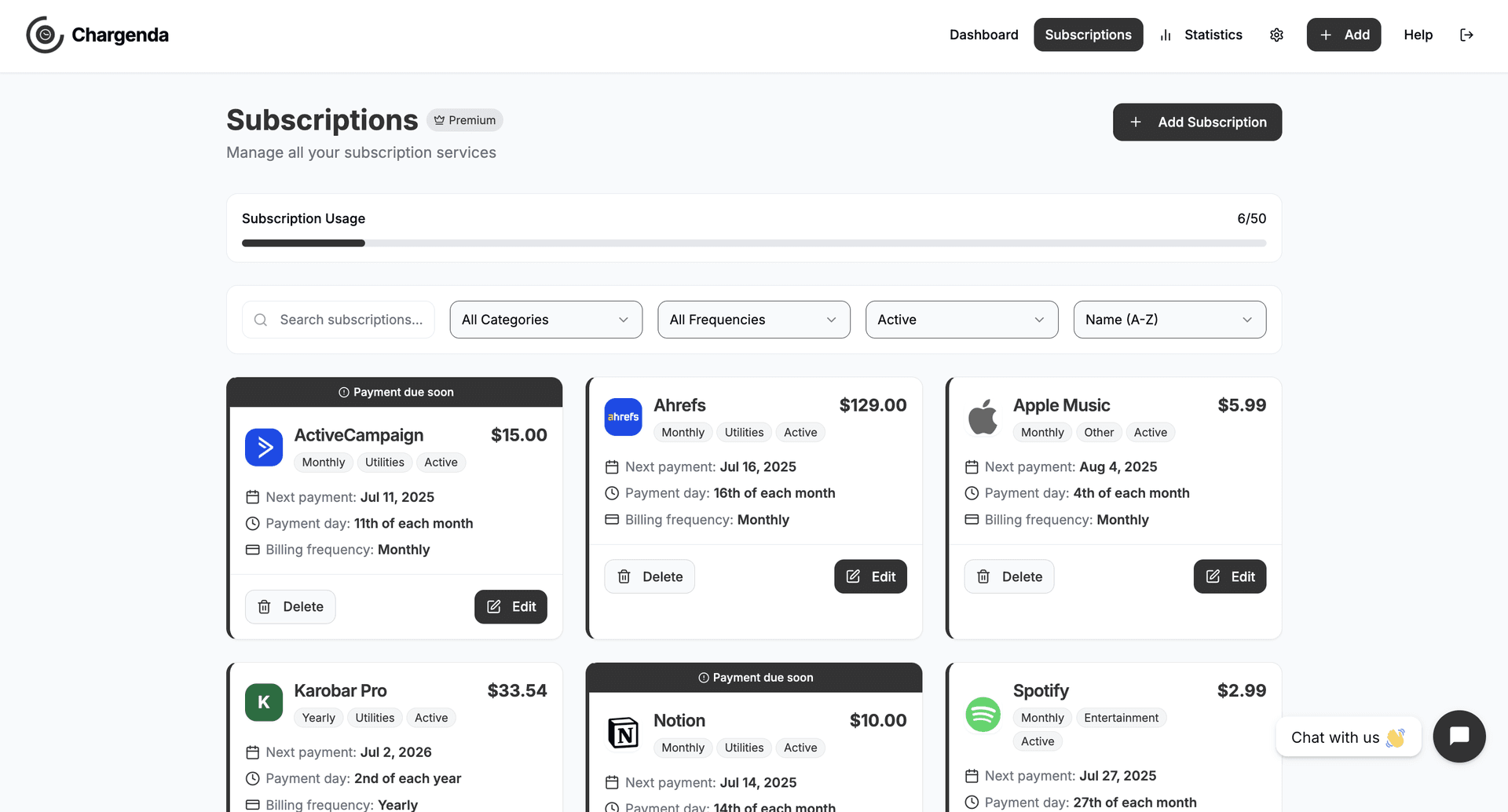This screenshot has height=812, width=1508.
Task: Click clock icon beside ActiveCampaign payment day
Action: tap(253, 524)
